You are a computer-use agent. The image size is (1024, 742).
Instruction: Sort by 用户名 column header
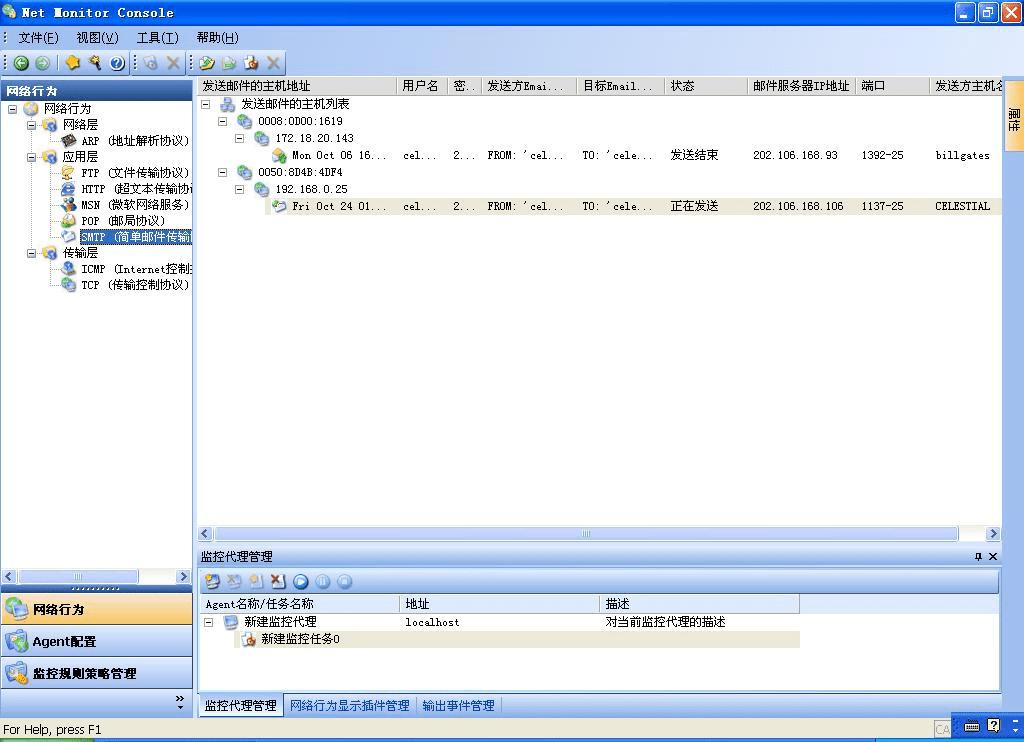[x=422, y=86]
